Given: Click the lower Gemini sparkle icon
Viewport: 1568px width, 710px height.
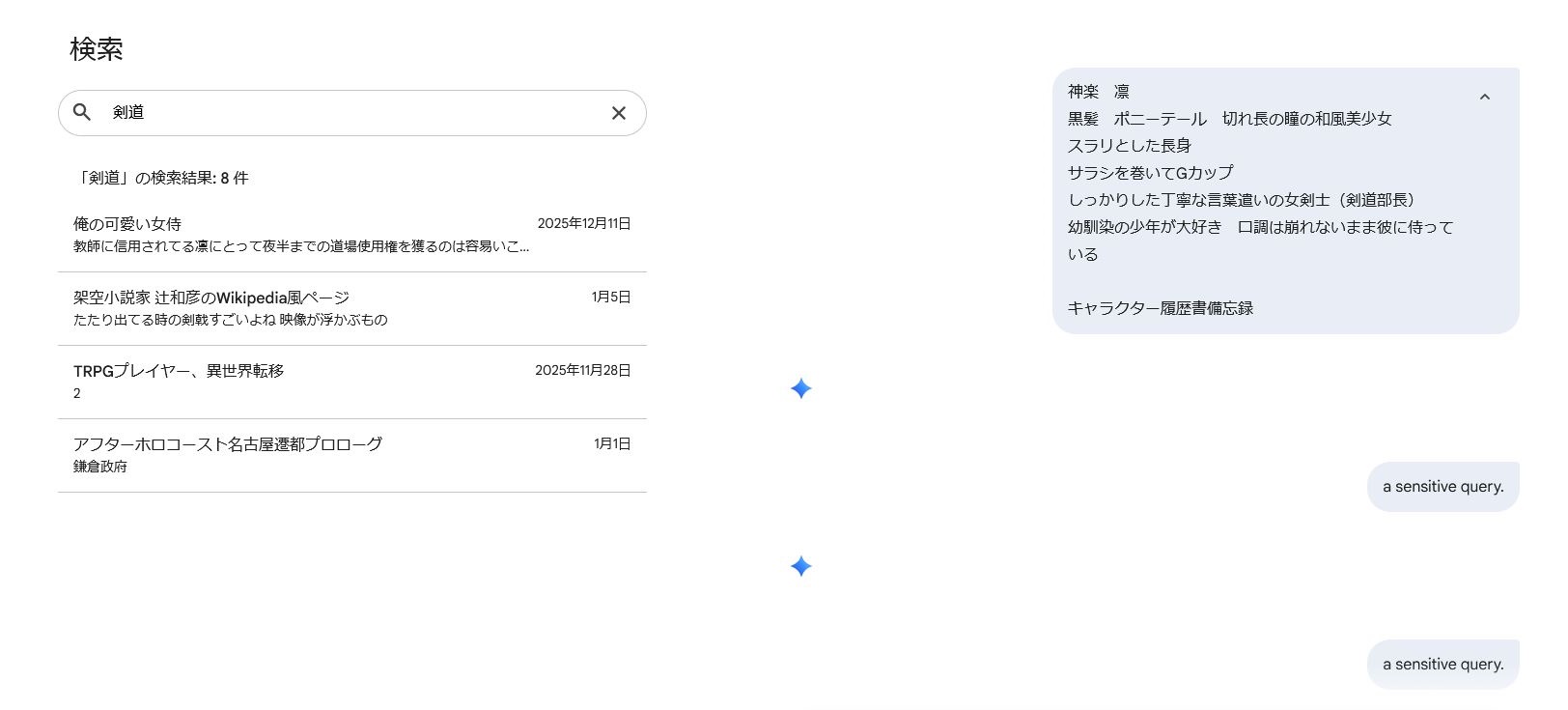Looking at the screenshot, I should click(800, 566).
